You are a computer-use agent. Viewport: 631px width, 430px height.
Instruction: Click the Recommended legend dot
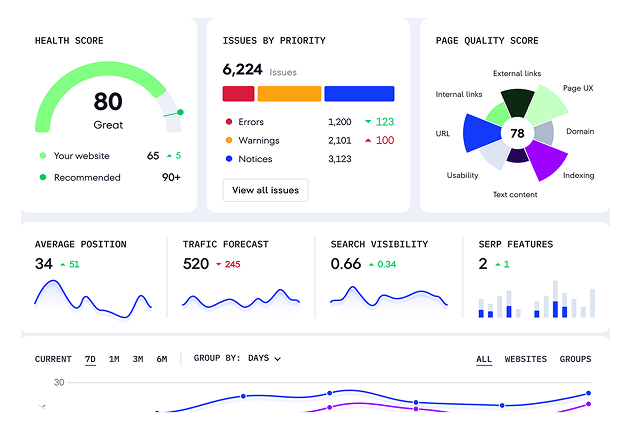click(42, 177)
